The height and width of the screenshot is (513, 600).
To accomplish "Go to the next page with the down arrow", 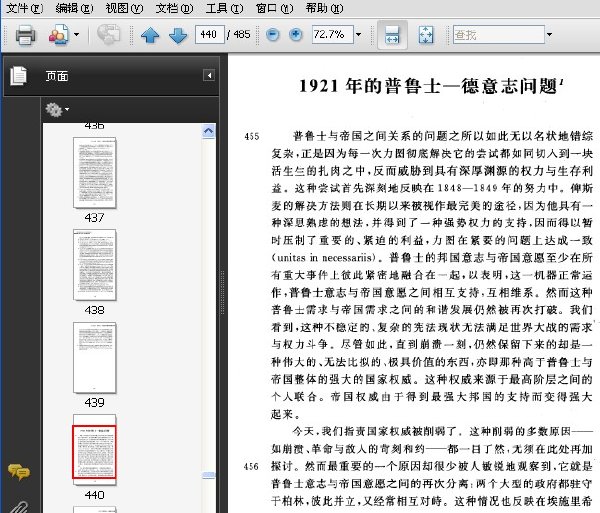I will tap(178, 35).
